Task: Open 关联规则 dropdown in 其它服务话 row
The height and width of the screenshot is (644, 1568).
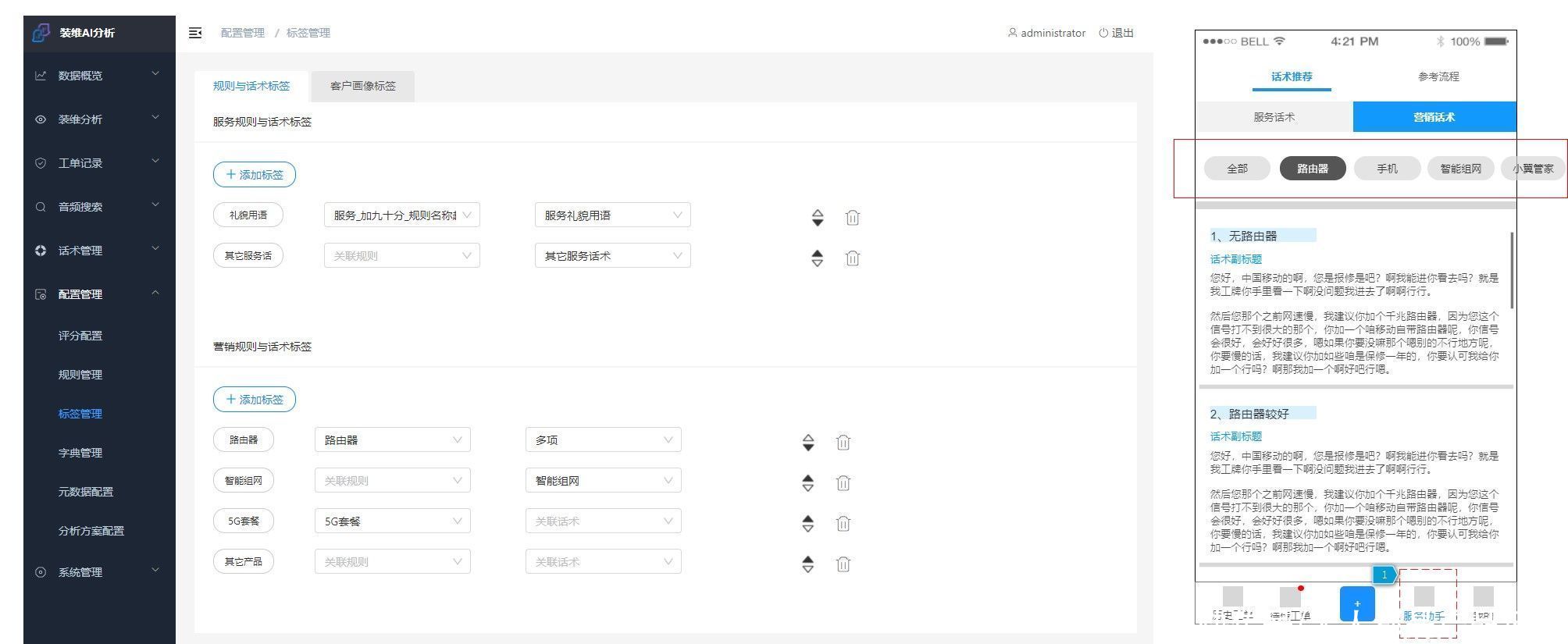Action: pos(402,256)
